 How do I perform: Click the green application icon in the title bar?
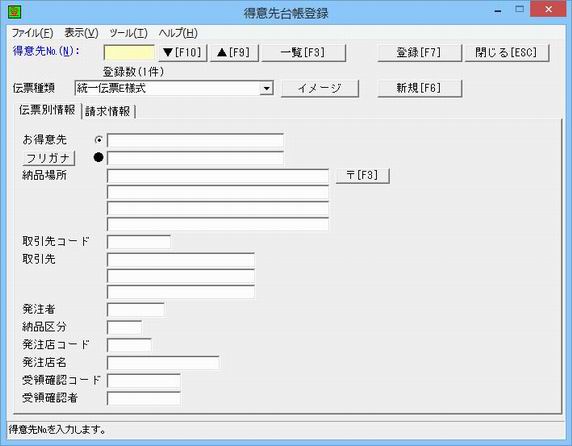tap(14, 12)
